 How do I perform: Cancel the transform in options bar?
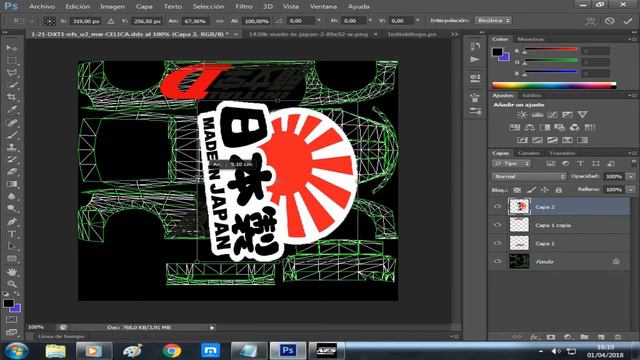click(609, 21)
